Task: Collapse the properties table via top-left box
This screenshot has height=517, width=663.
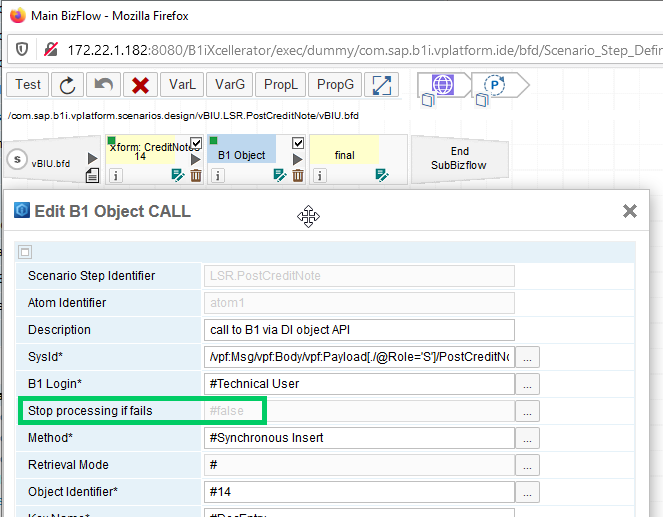Action: (26, 252)
